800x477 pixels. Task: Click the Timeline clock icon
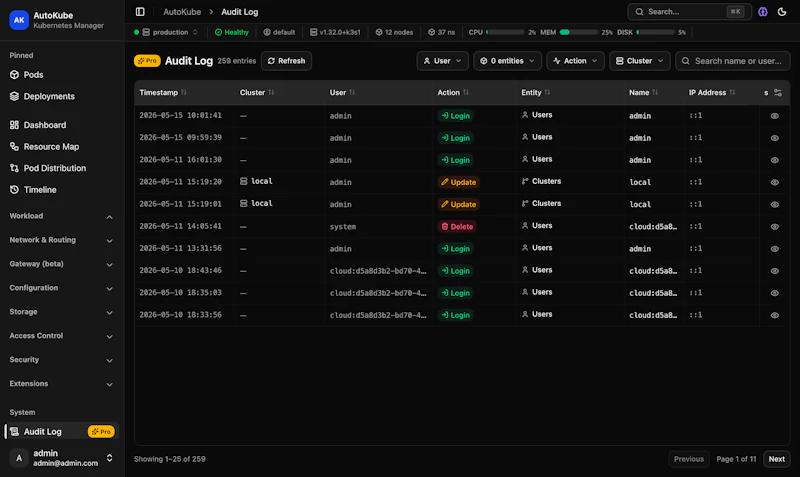pyautogui.click(x=14, y=189)
